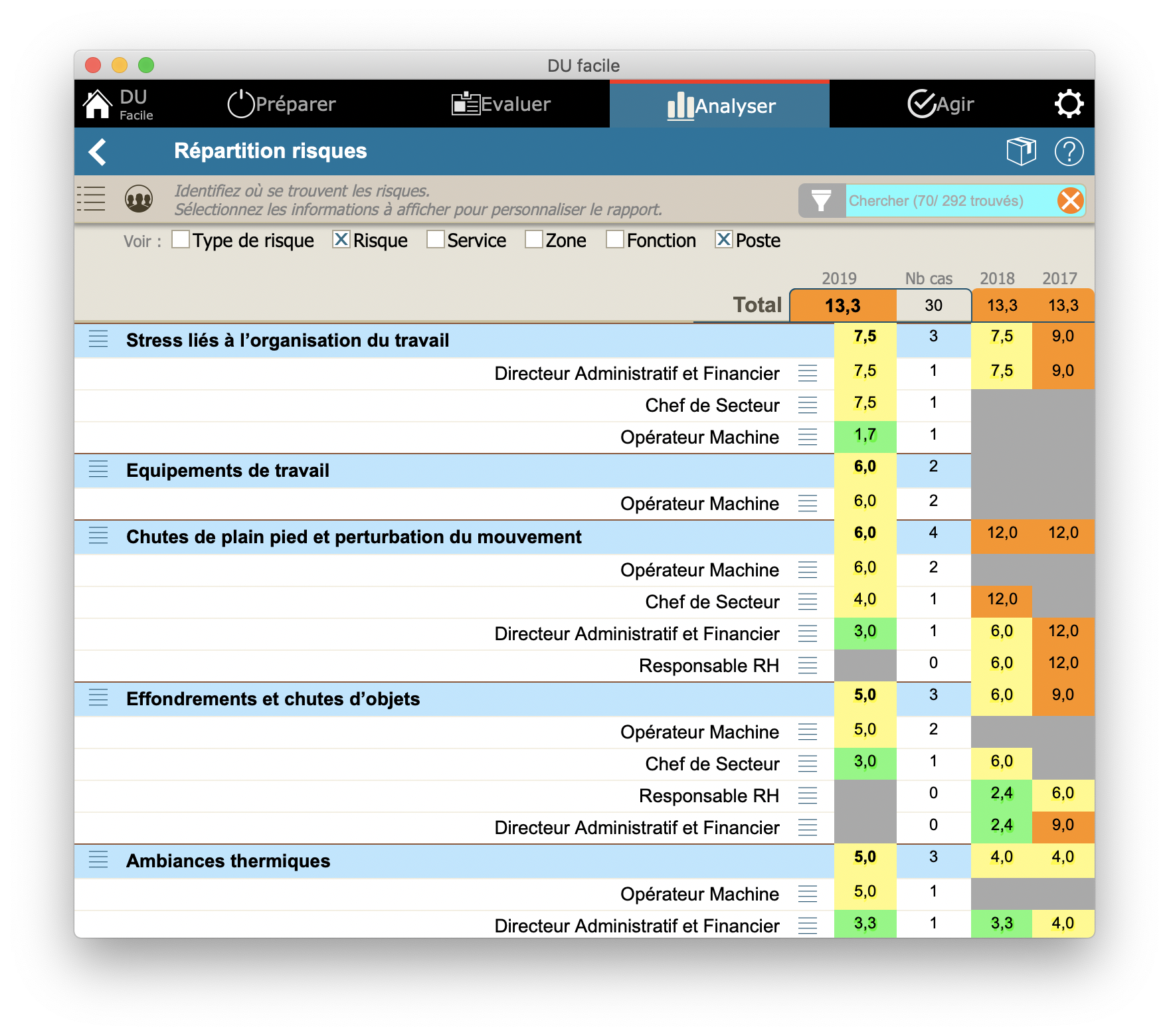Enable Type de risque checkbox
The image size is (1169, 1036).
tap(181, 239)
